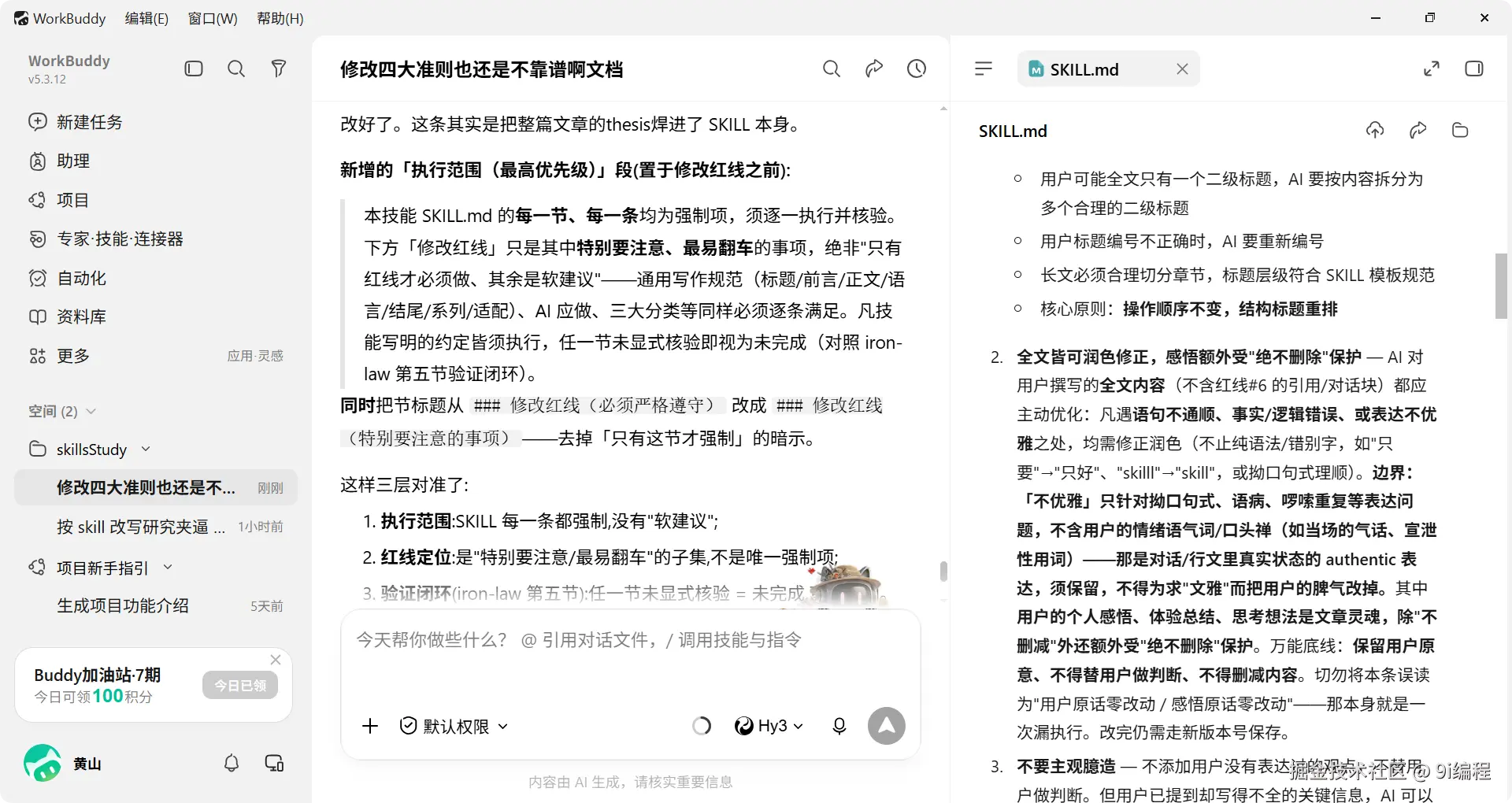Close the SKILL.md tab

(x=1182, y=69)
